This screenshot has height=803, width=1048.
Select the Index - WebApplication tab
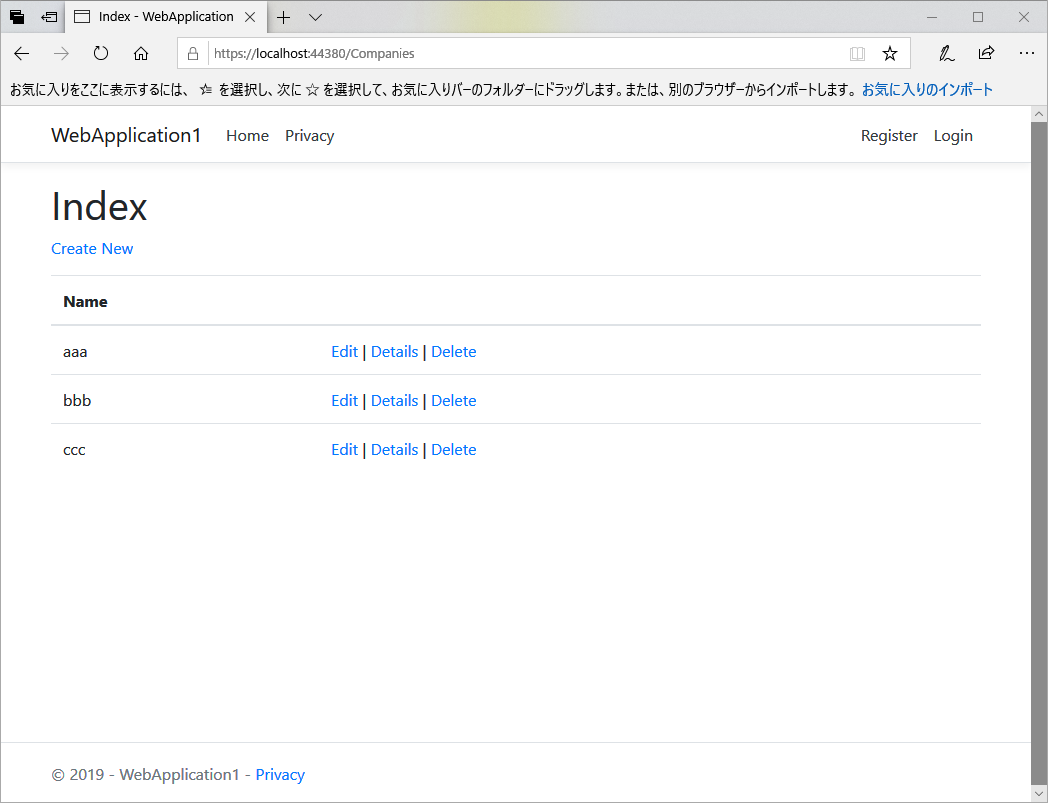[165, 17]
